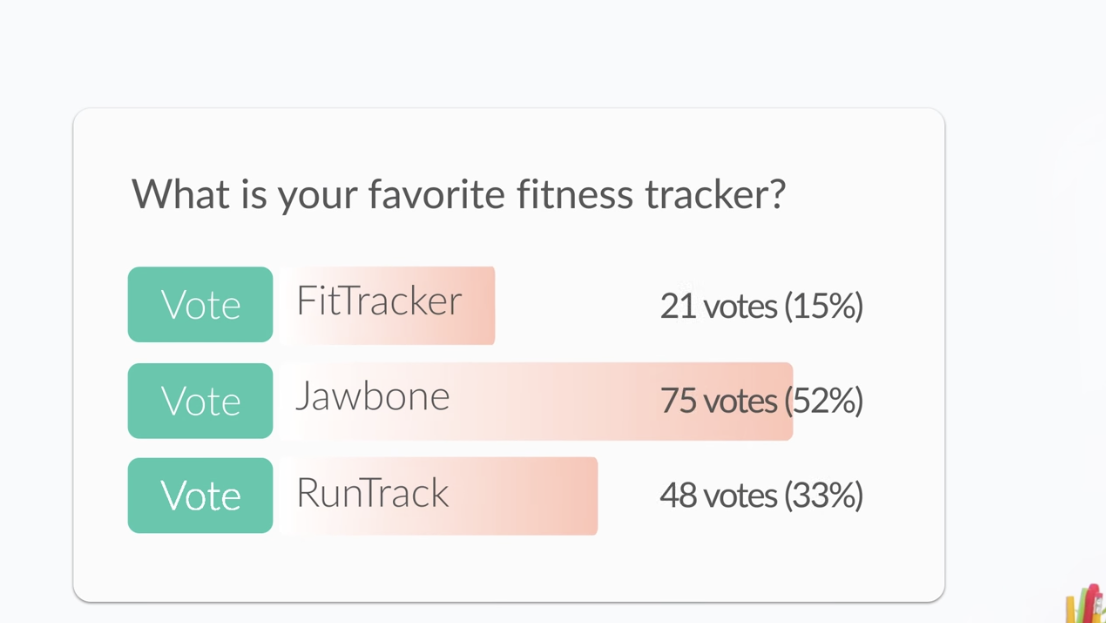Click the Vote button for FitTracker
The image size is (1106, 623).
pyautogui.click(x=200, y=304)
